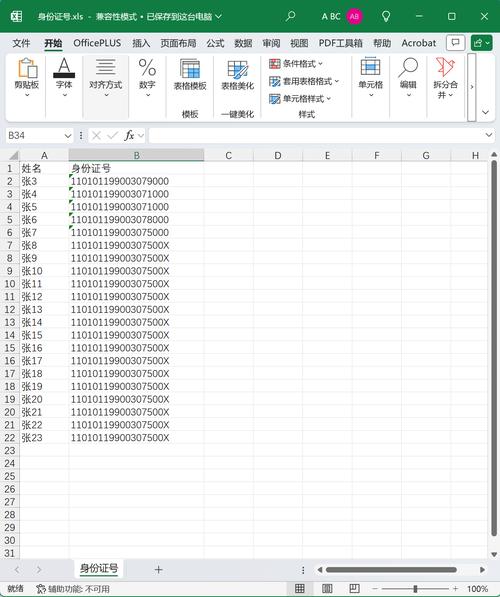This screenshot has width=500, height=597.
Task: Open the PDF Toolbox (PDF工具箱) tab
Action: (x=340, y=43)
